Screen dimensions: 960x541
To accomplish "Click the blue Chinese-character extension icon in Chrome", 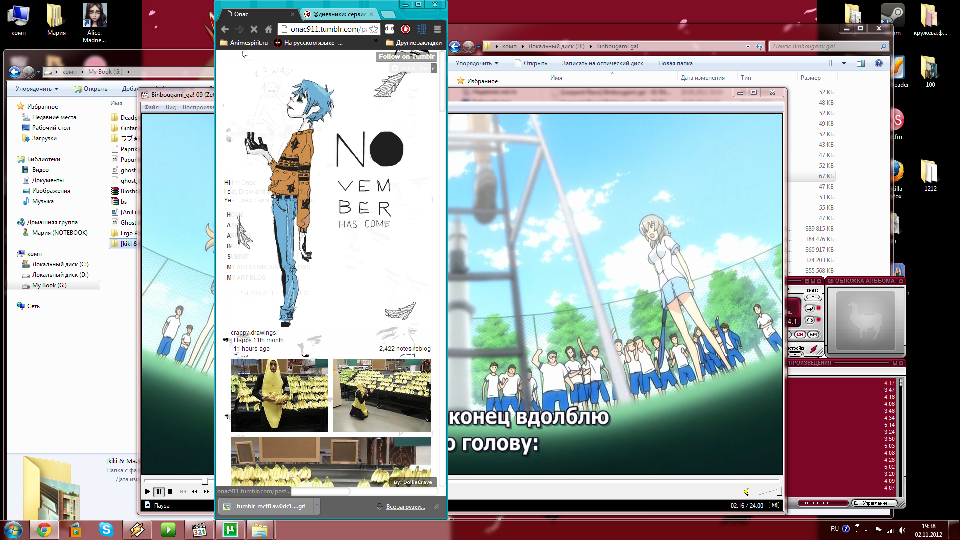I will click(421, 29).
